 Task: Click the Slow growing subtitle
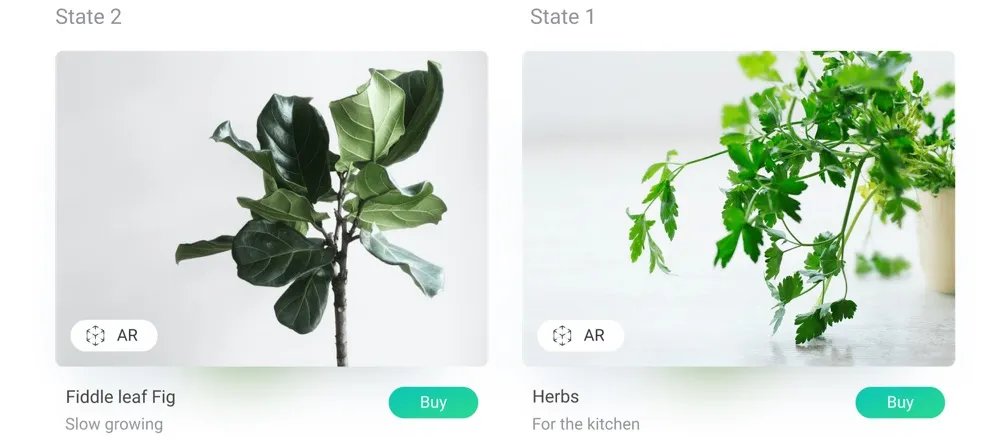[x=114, y=424]
